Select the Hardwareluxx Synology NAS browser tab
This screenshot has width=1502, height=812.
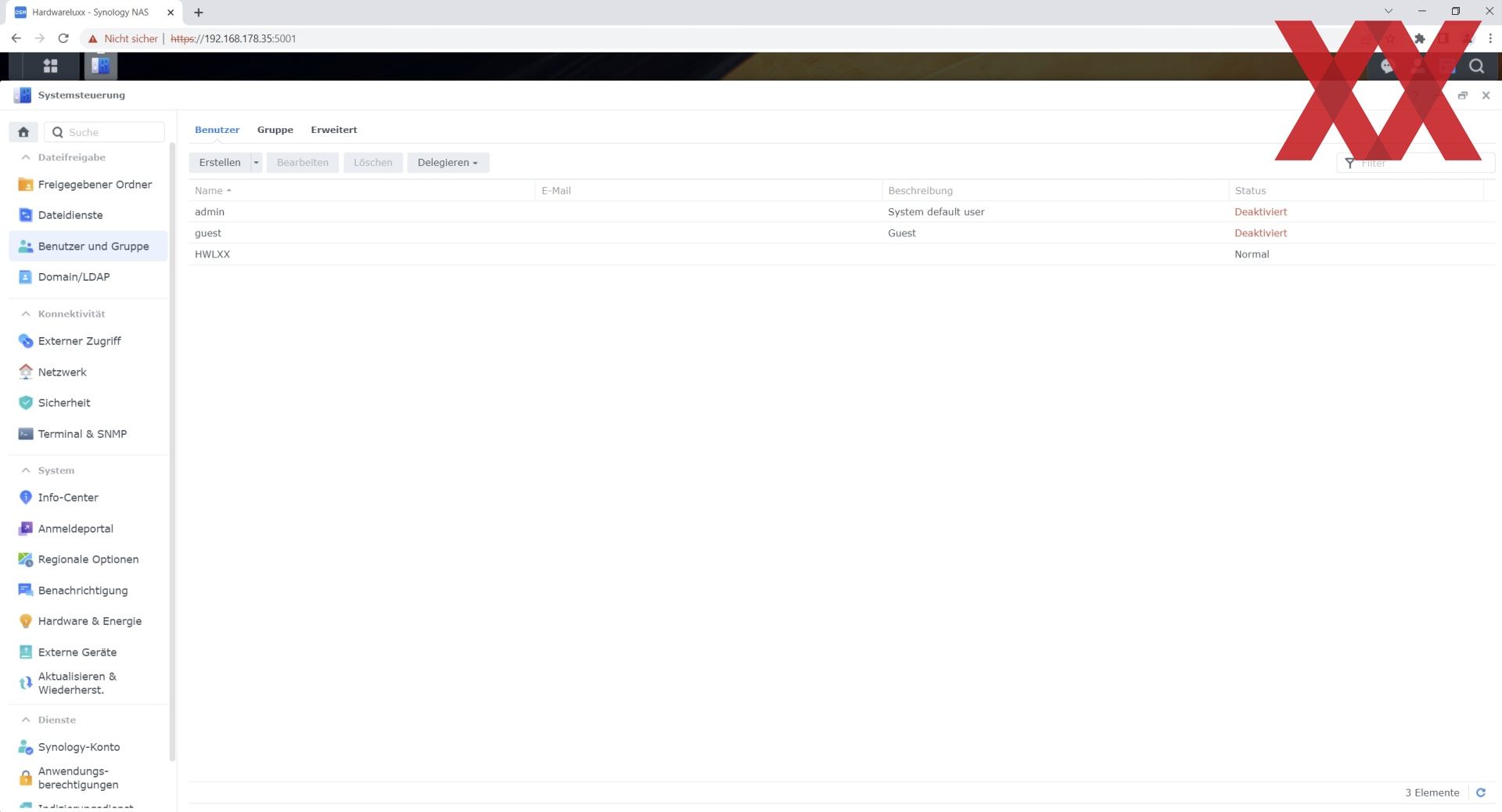point(92,13)
